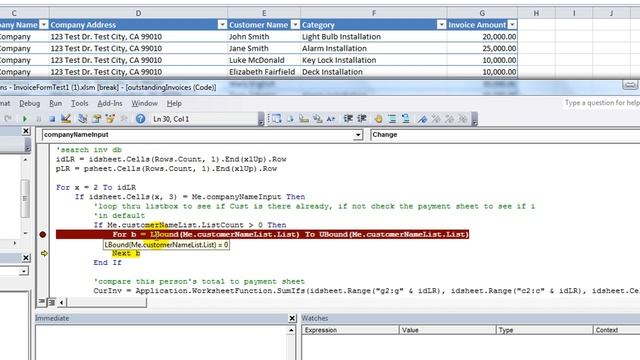Click the Parameter Info icon
640x360 pixels.
click(317, 119)
